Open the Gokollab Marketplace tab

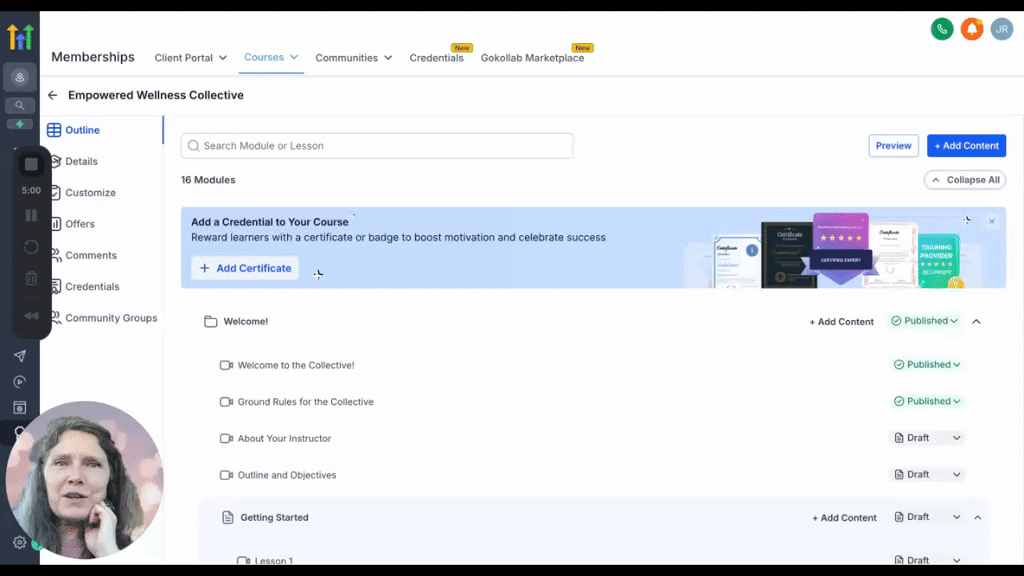pyautogui.click(x=532, y=57)
